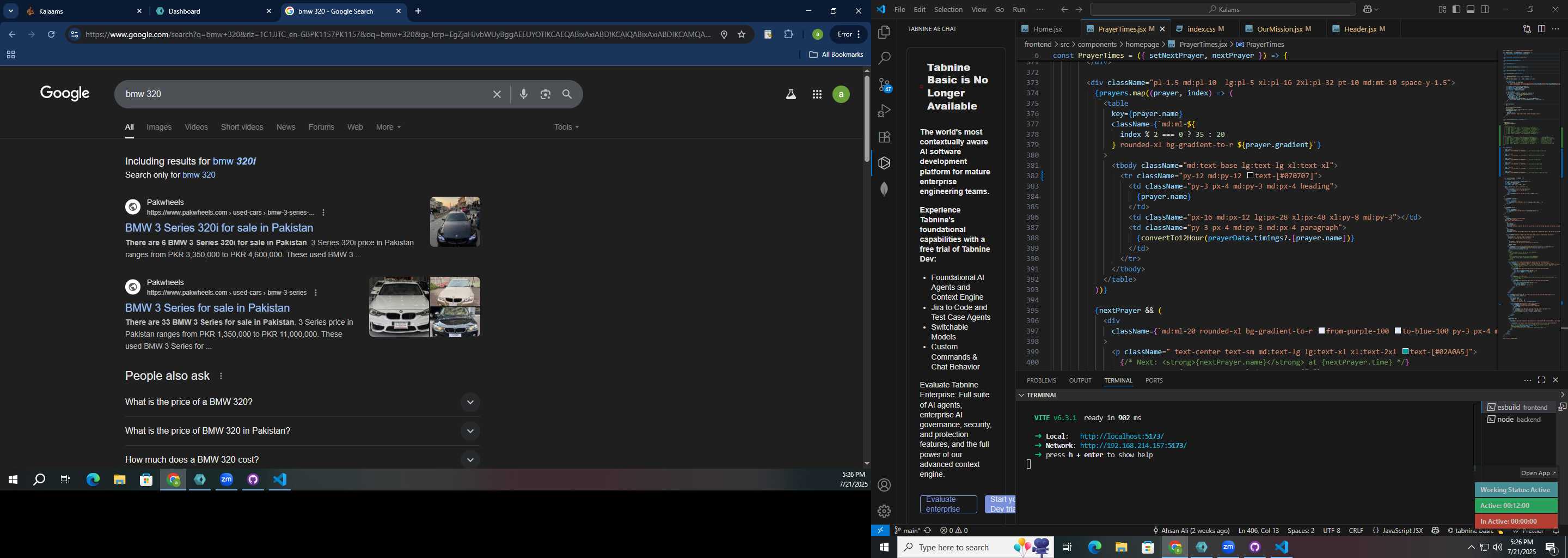
Task: Reload the Chrome page
Action: coord(51,35)
